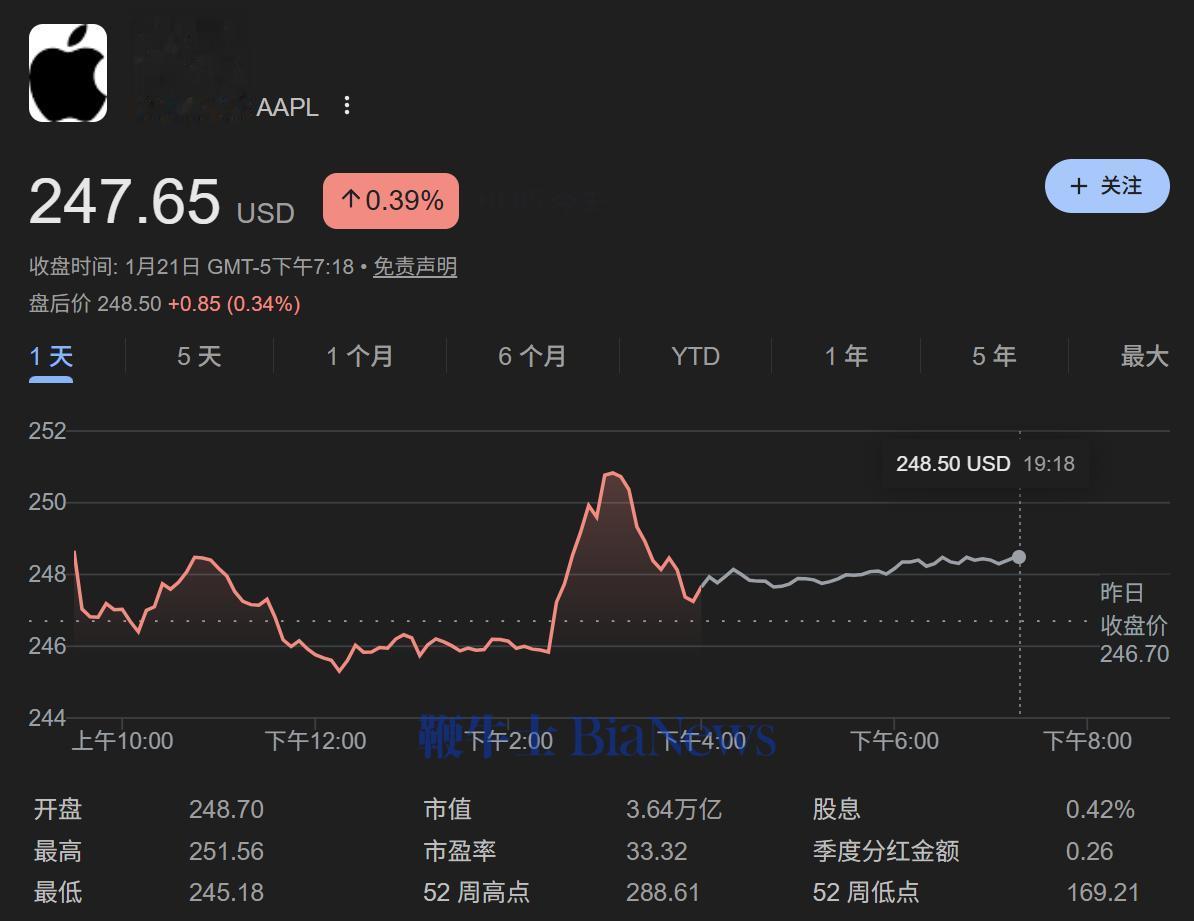The height and width of the screenshot is (921, 1194).
Task: Click the chart marker dot at 19:18
Action: click(x=1019, y=557)
